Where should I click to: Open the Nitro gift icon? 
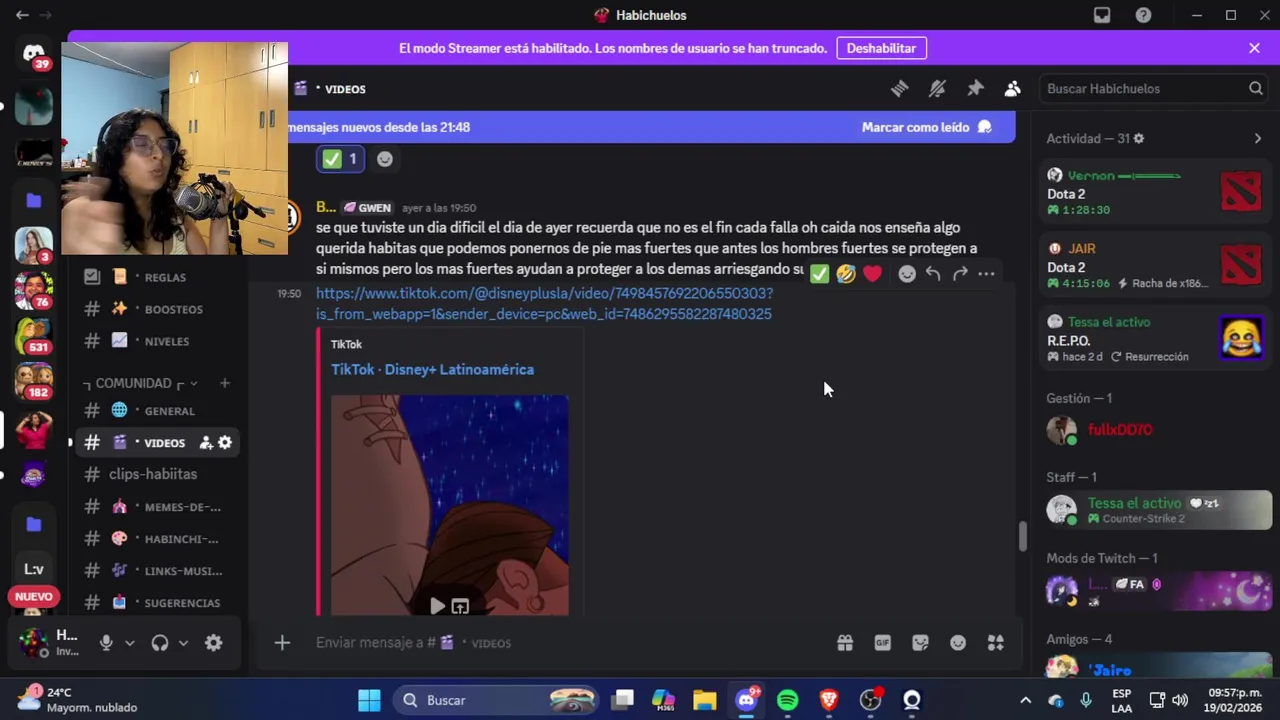tap(845, 643)
